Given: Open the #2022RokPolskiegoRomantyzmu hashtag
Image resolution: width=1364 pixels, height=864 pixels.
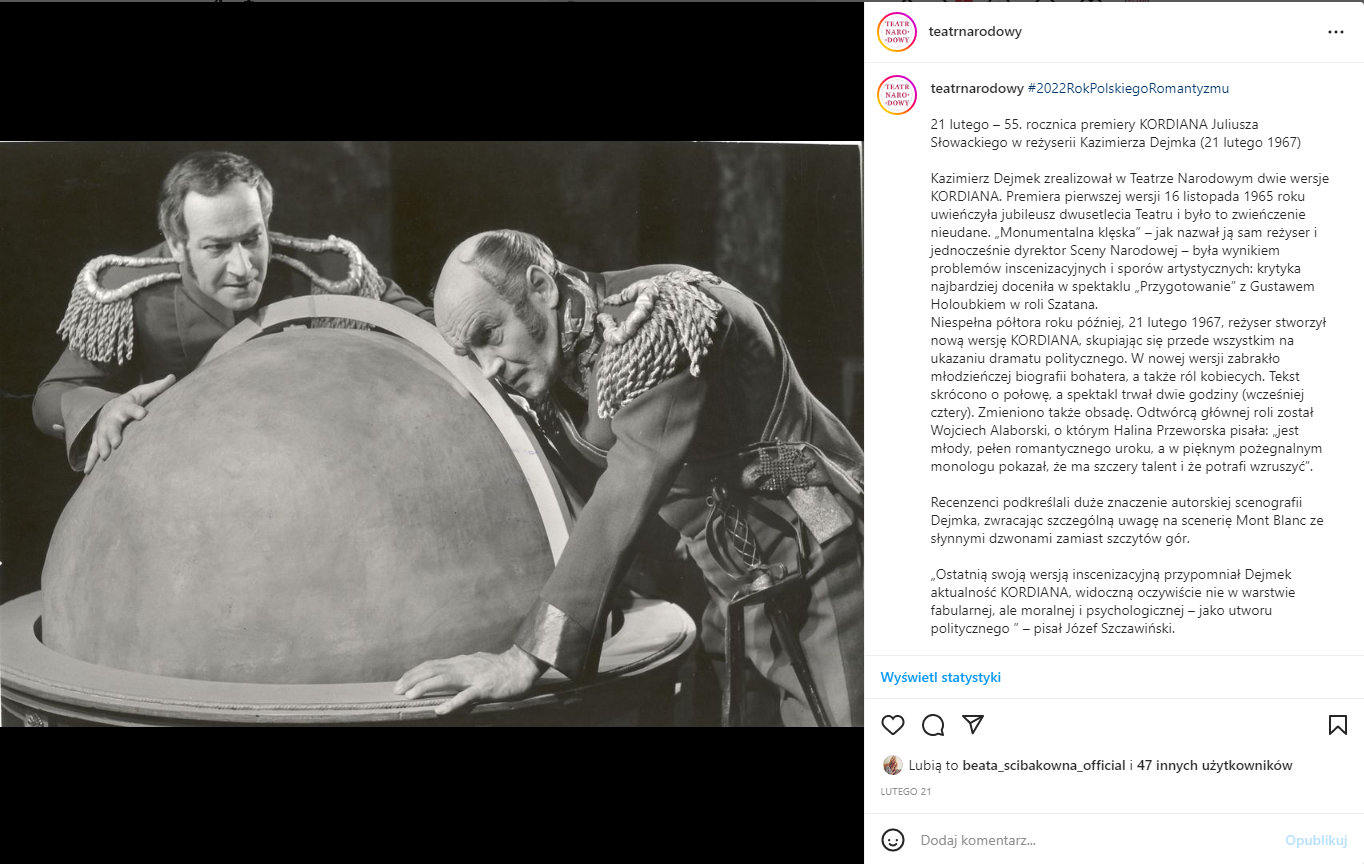Looking at the screenshot, I should coord(1128,88).
